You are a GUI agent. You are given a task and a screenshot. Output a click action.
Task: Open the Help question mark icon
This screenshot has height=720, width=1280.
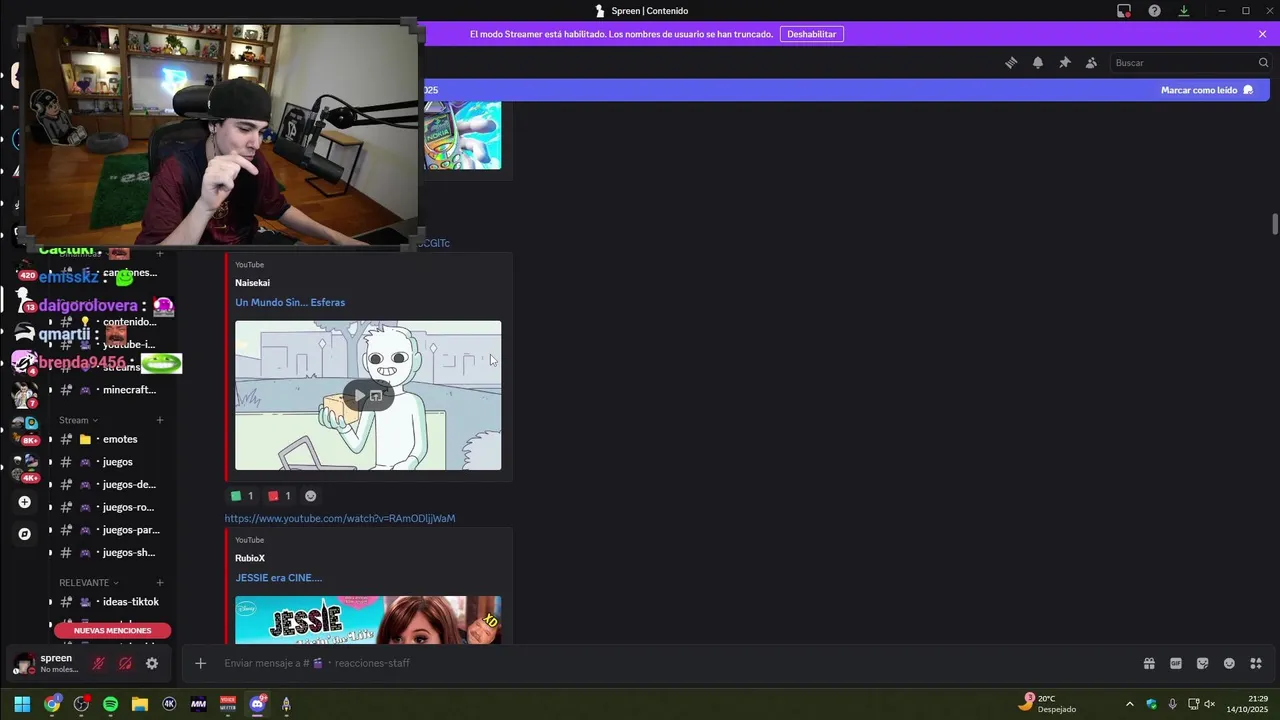coord(1154,11)
